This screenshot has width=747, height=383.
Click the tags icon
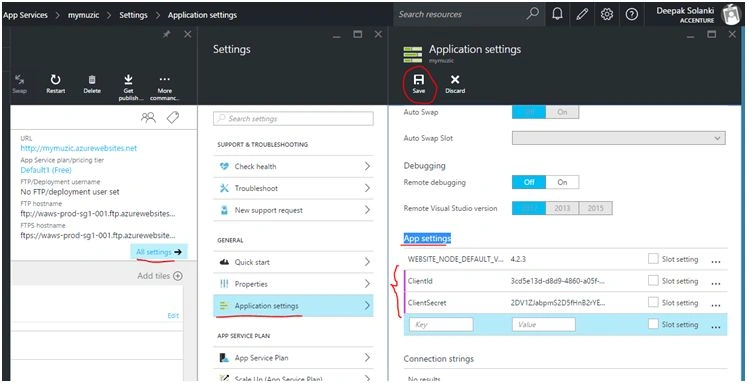(172, 118)
